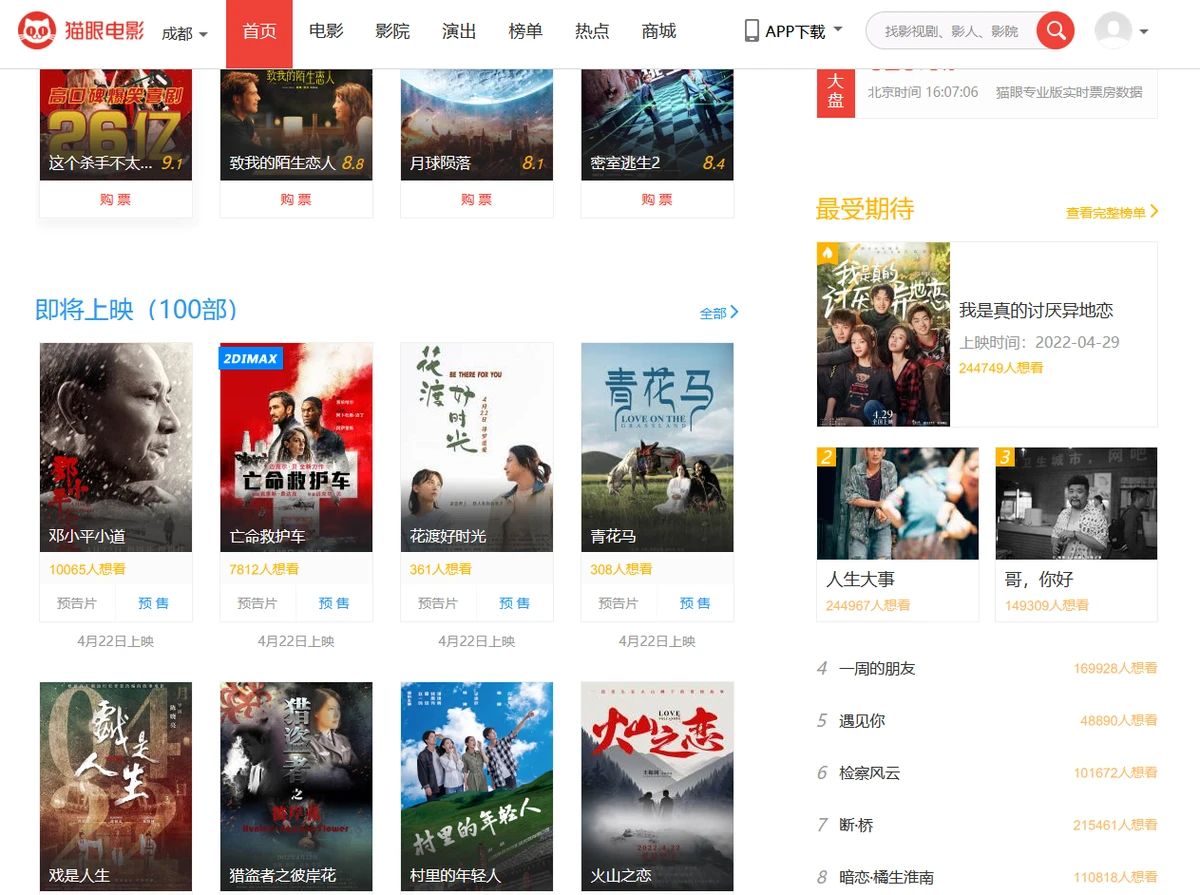This screenshot has height=895, width=1200.
Task: Open 全部 link beside 即将上映
Action: (x=719, y=313)
